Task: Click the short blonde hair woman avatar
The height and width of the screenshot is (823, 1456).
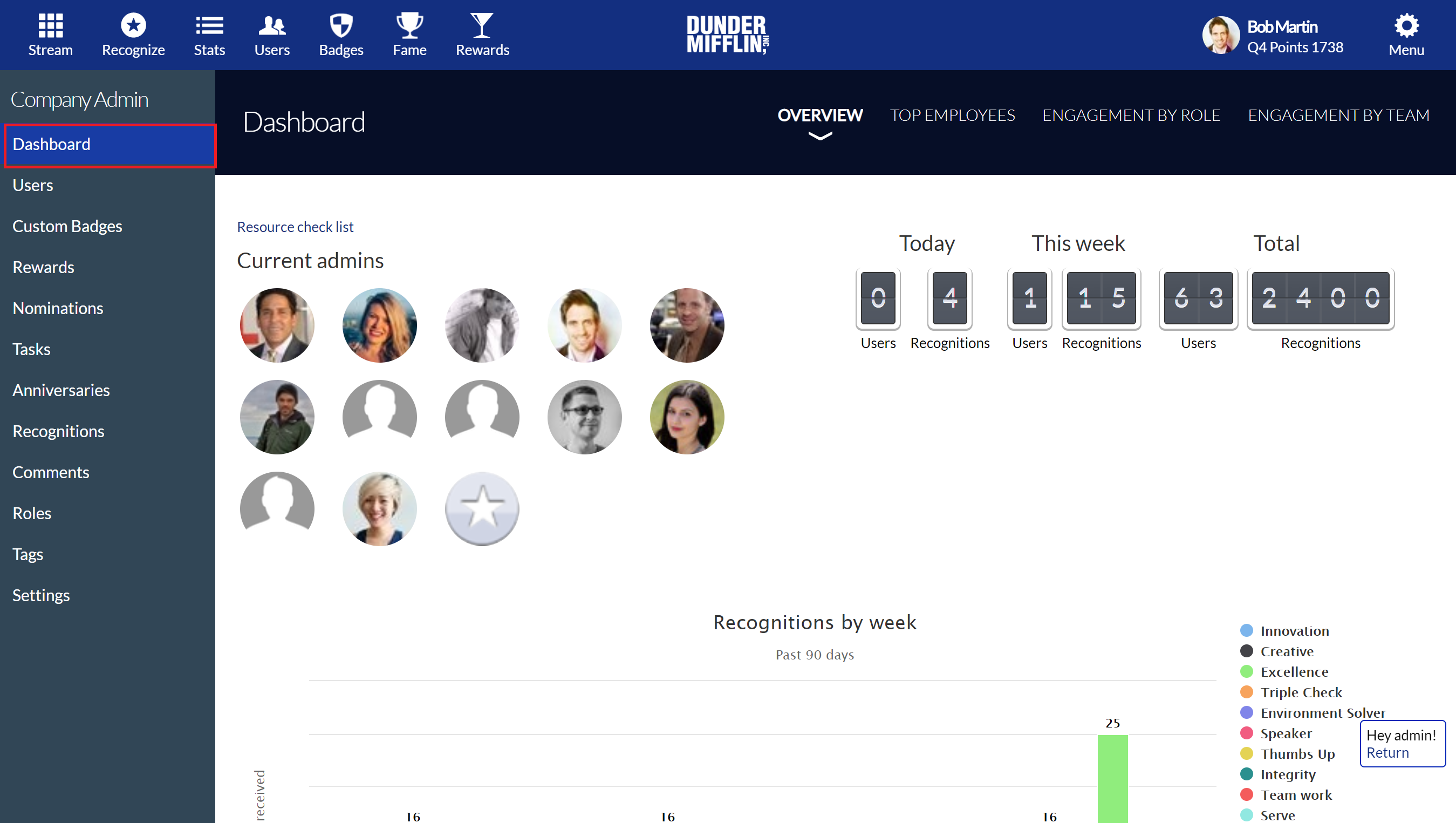Action: pyautogui.click(x=380, y=509)
